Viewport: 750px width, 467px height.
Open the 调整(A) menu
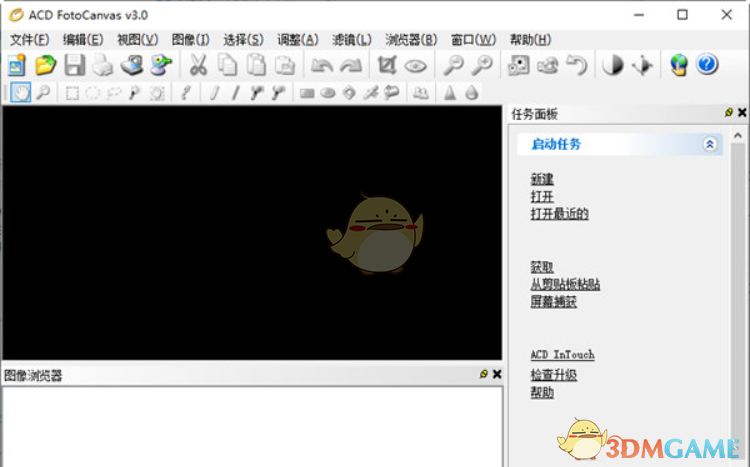point(298,40)
